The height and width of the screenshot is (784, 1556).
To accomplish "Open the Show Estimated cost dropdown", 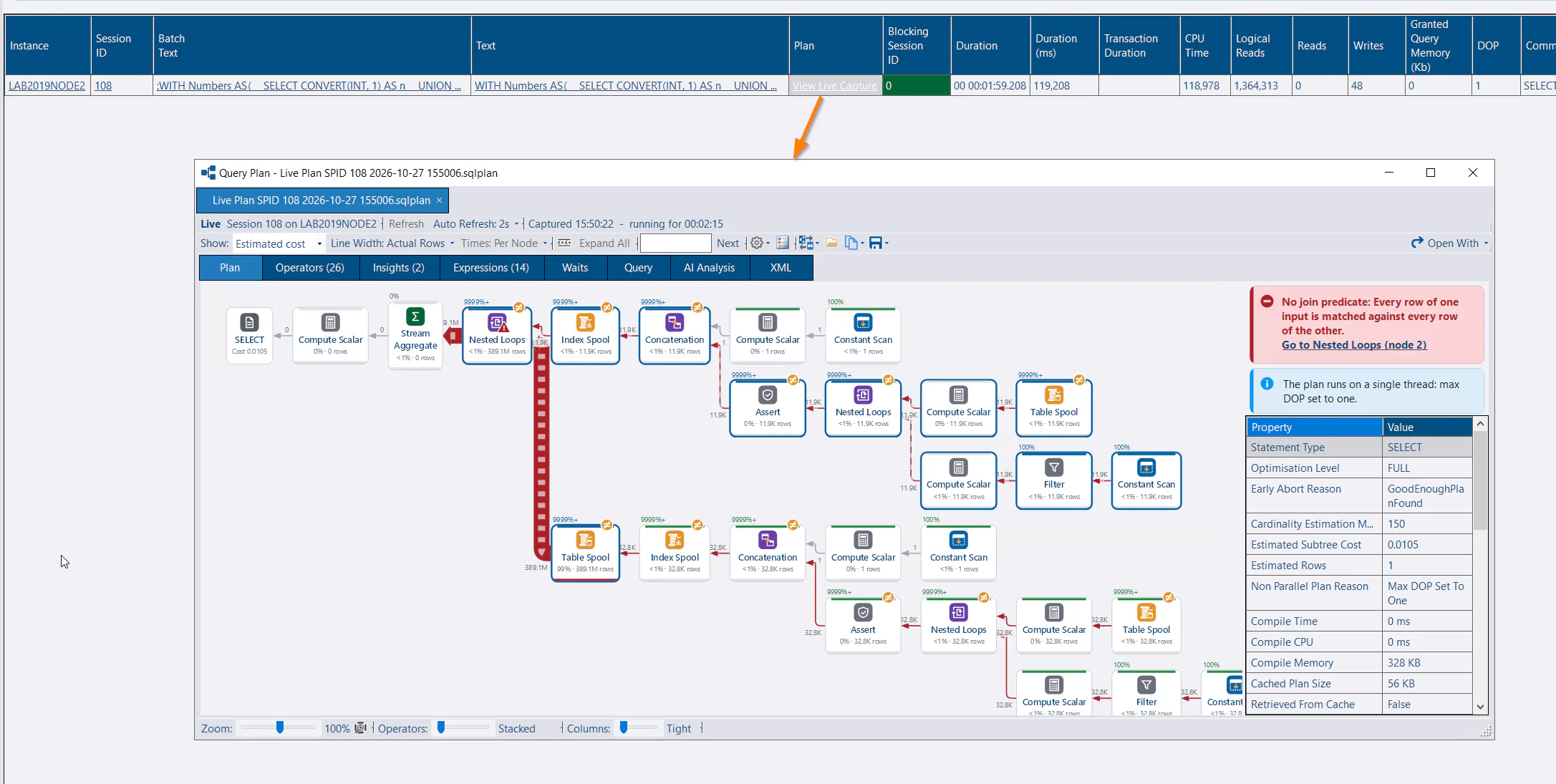I will click(278, 243).
